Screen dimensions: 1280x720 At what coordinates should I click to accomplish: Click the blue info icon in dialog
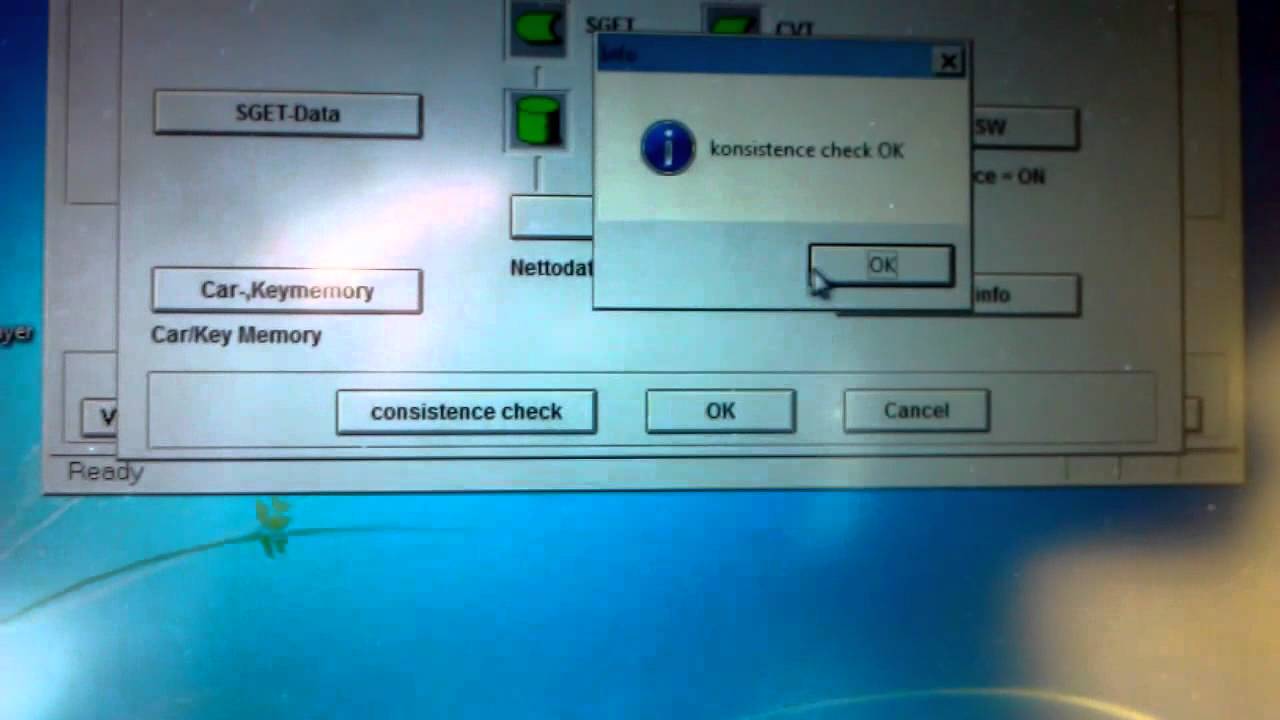[668, 148]
